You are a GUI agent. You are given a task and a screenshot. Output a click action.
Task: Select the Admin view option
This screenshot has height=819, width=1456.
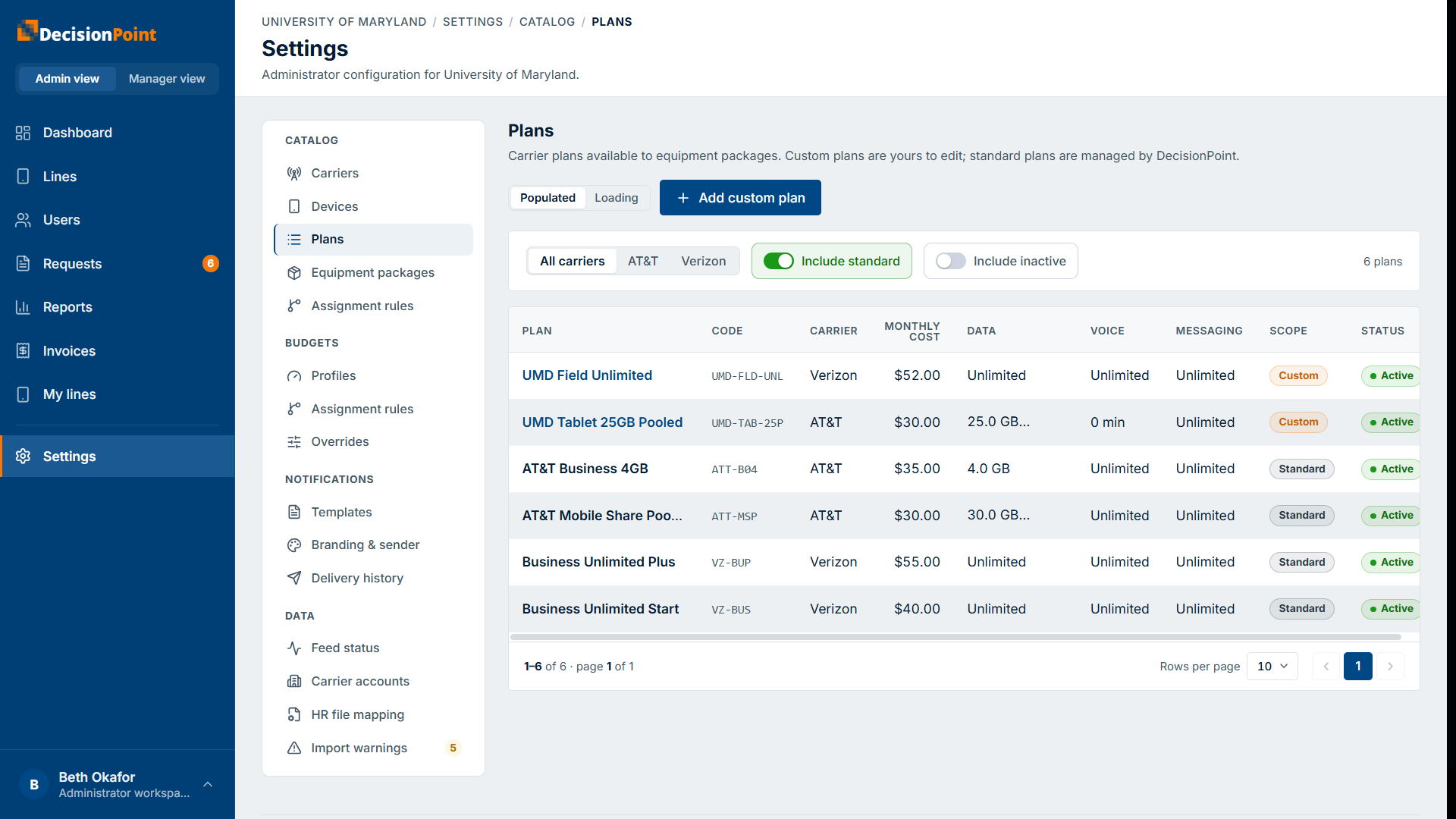pos(67,79)
